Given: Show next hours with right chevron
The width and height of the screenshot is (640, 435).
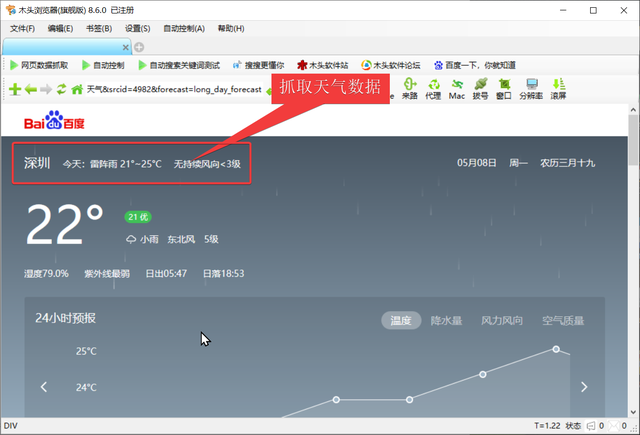Looking at the screenshot, I should pos(584,387).
